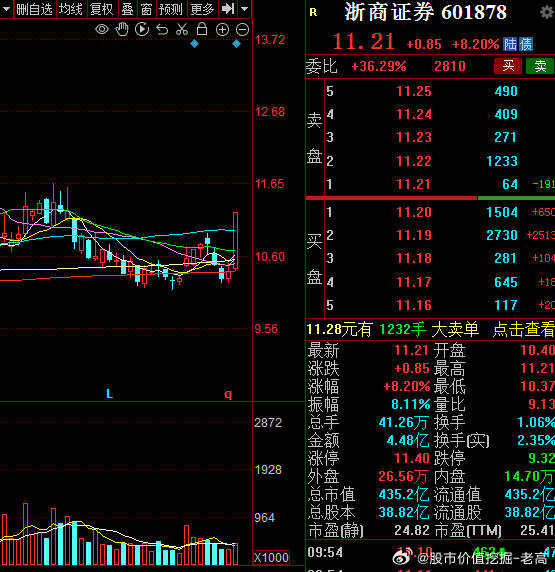Select buy level 2 price 11.19
Viewport: 555px width, 572px height.
(414, 235)
